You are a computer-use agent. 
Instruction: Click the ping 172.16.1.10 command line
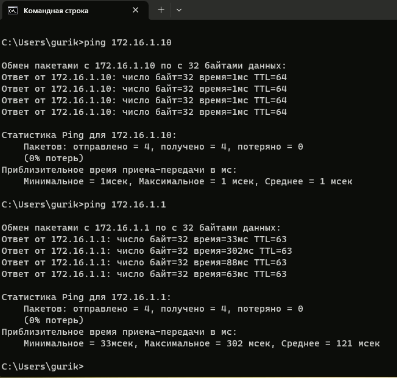pos(86,43)
